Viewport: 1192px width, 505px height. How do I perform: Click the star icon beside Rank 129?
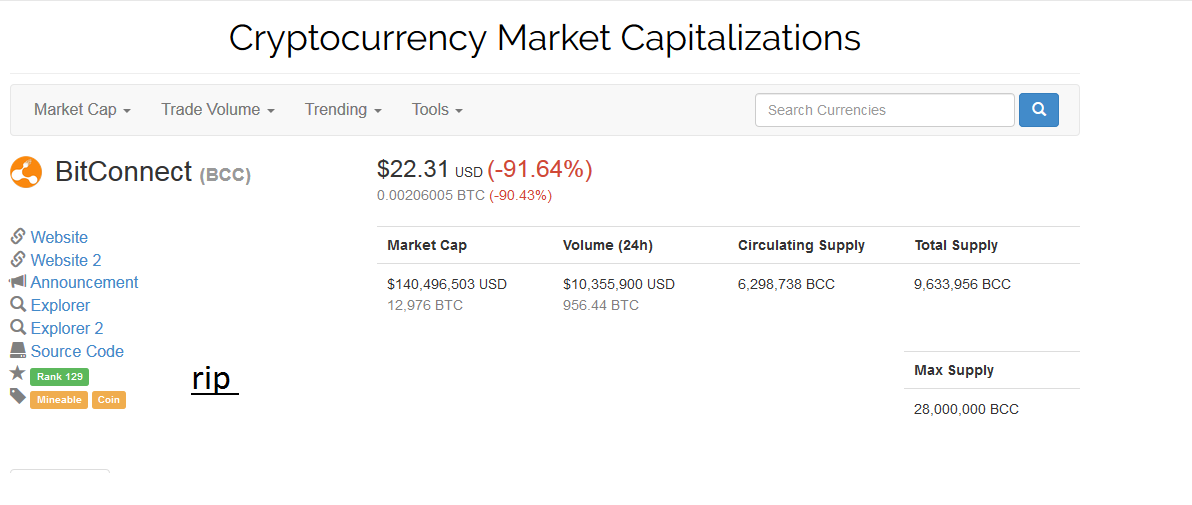18,374
